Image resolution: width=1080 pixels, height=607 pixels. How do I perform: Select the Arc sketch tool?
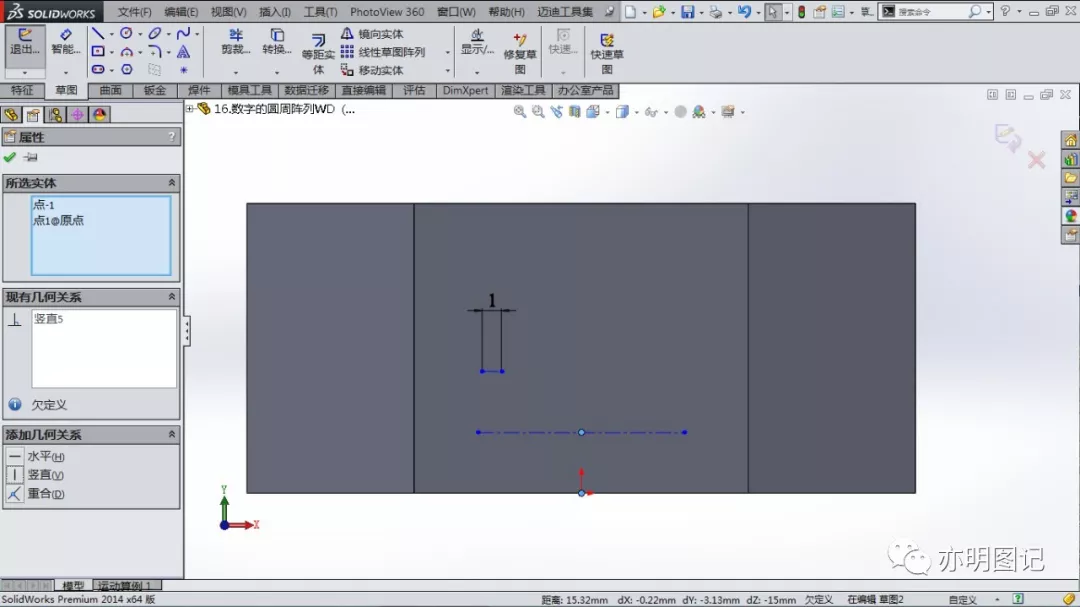pos(126,52)
